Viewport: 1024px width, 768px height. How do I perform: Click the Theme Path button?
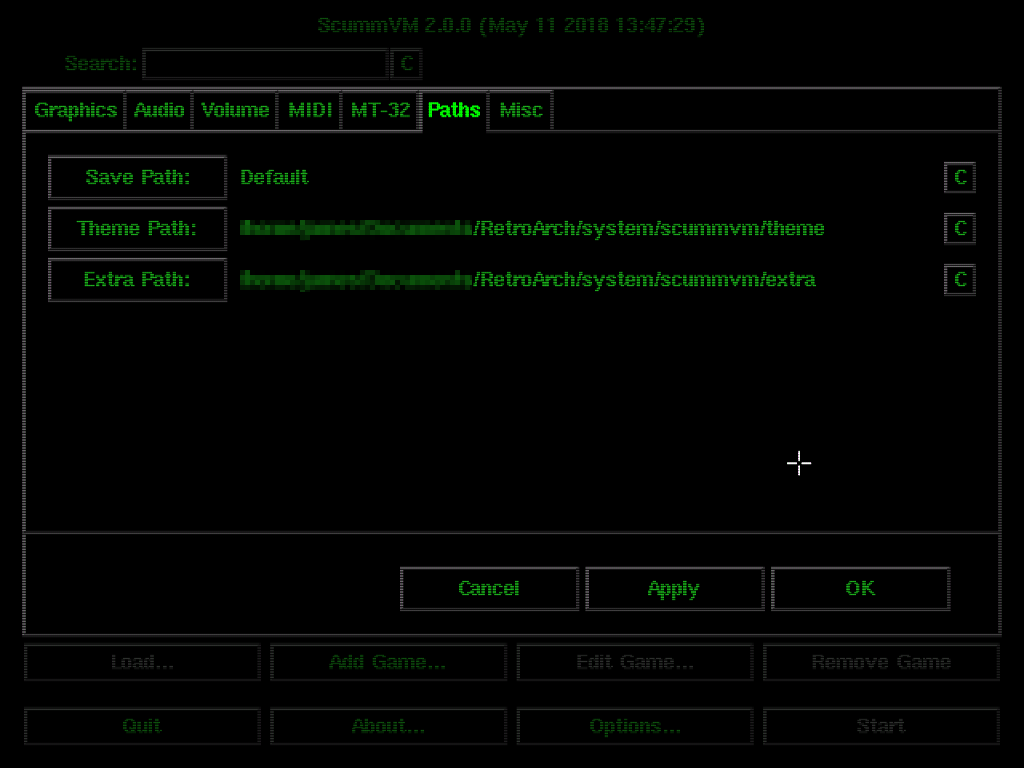click(x=138, y=229)
